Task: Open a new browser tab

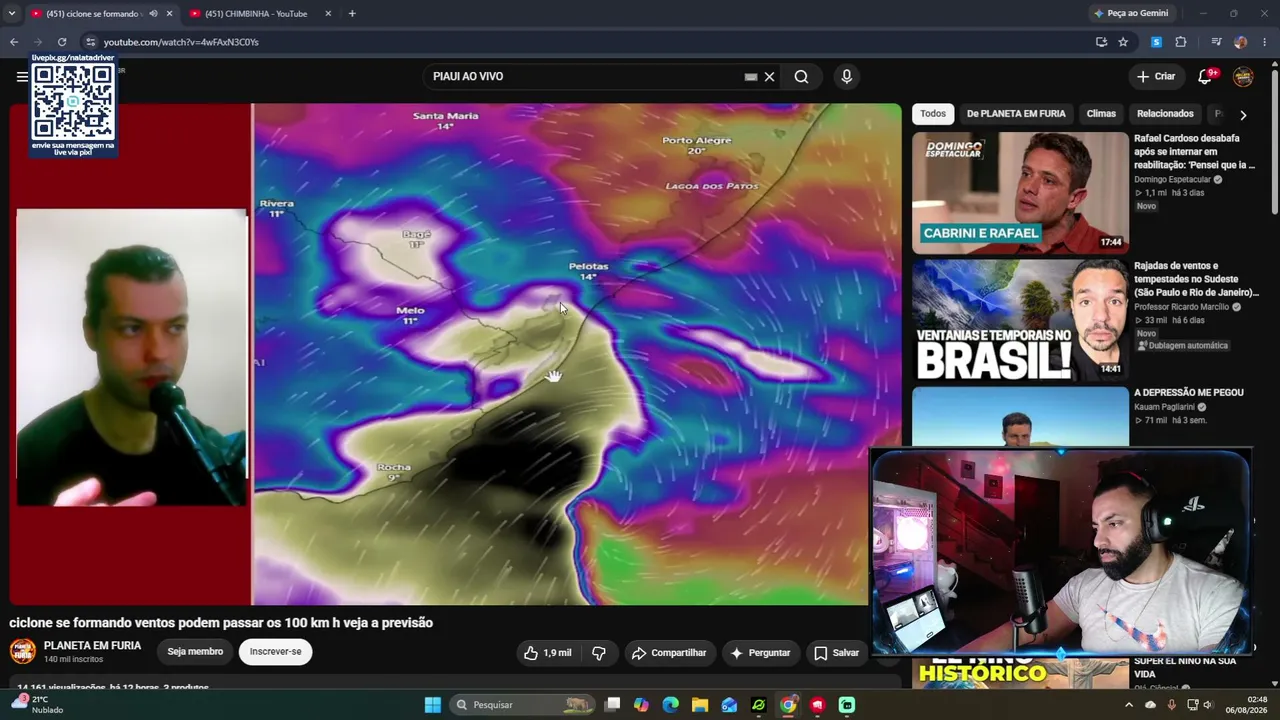Action: pyautogui.click(x=352, y=14)
